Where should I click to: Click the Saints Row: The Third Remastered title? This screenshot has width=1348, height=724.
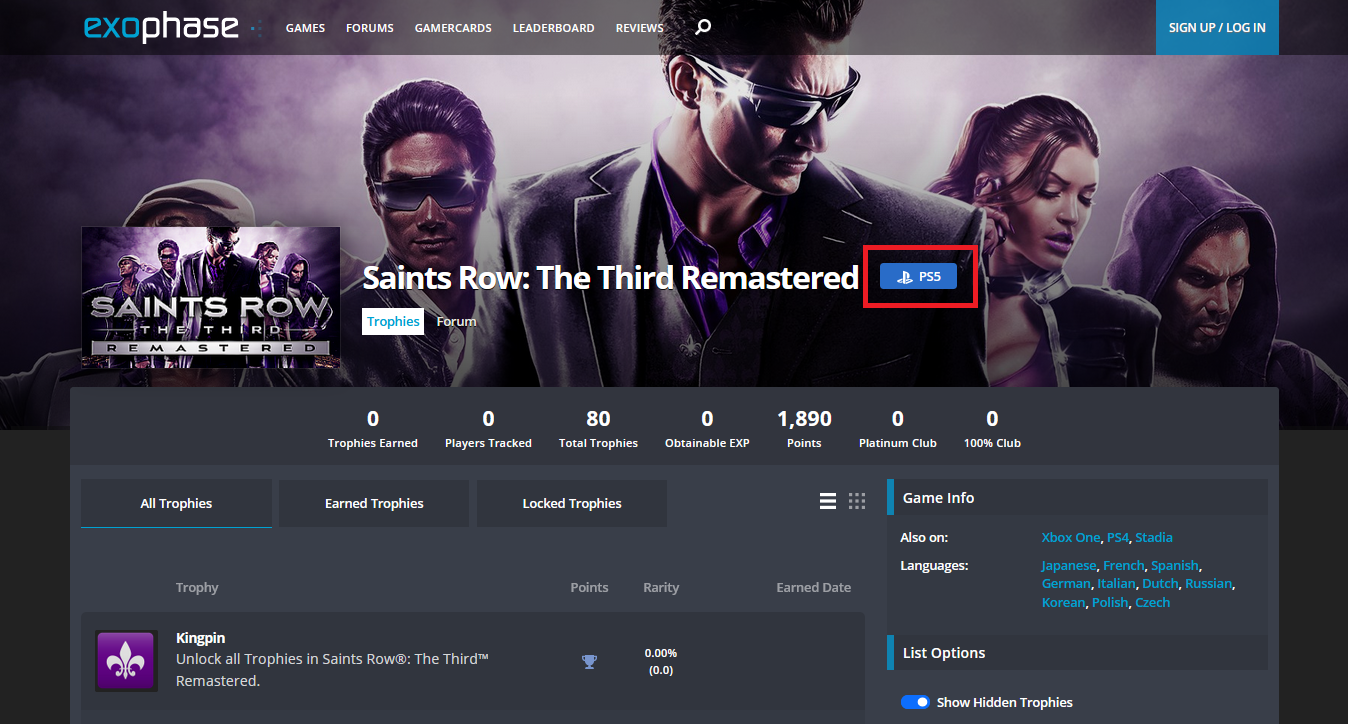tap(610, 277)
